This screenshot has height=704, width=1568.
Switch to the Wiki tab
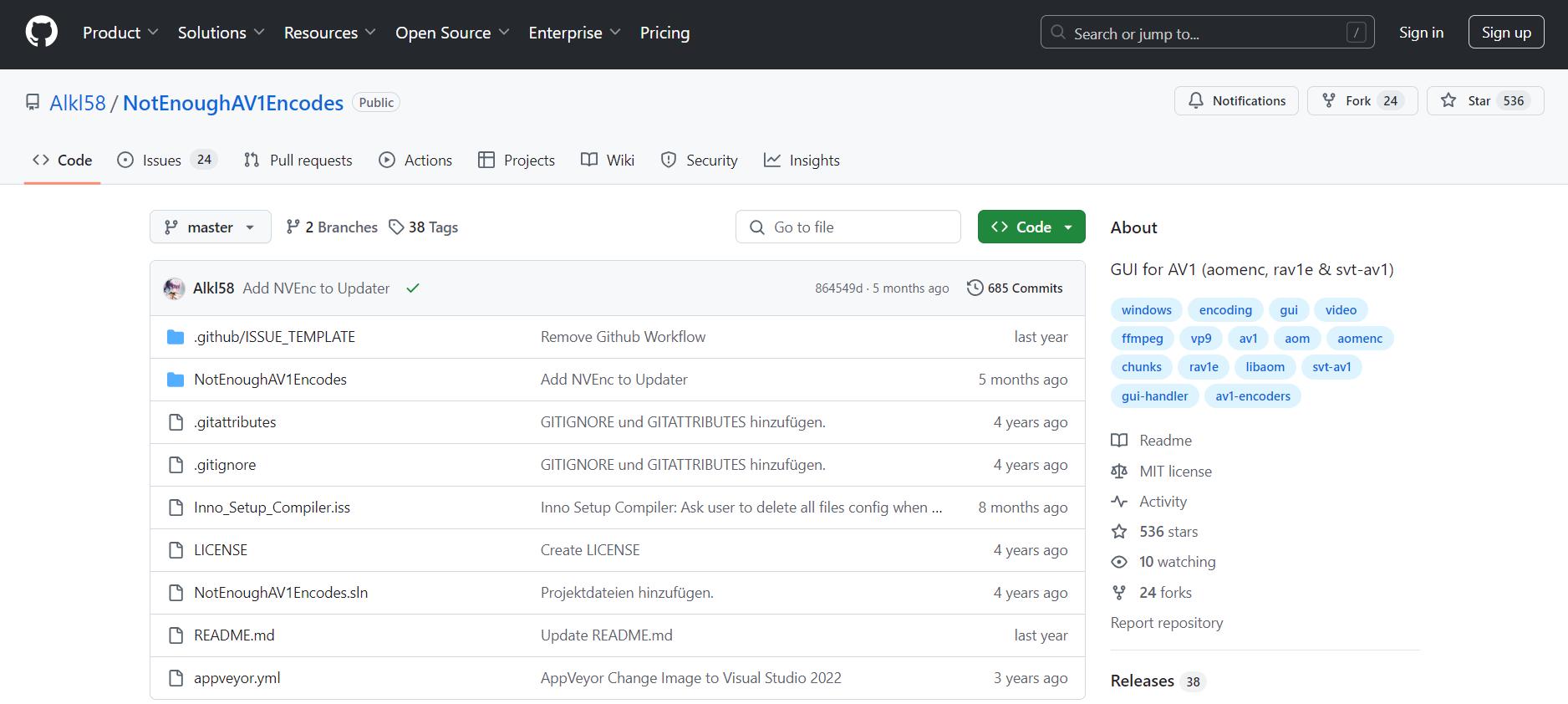[608, 160]
